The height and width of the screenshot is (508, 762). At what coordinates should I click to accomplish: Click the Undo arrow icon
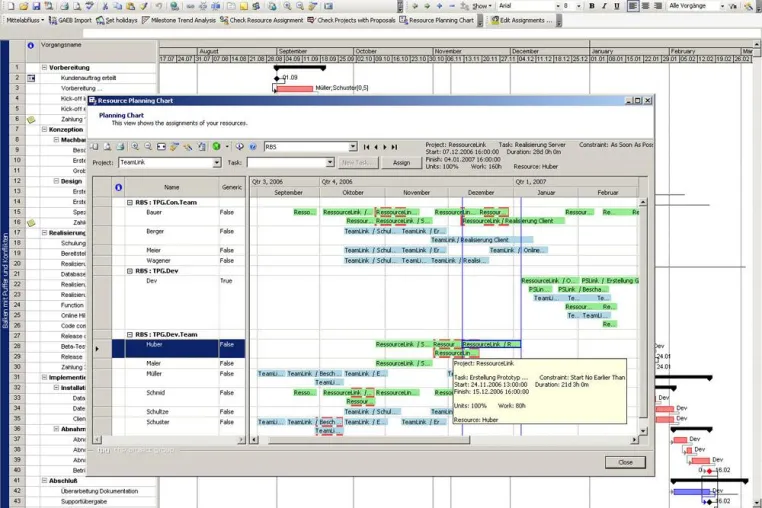pos(159,6)
